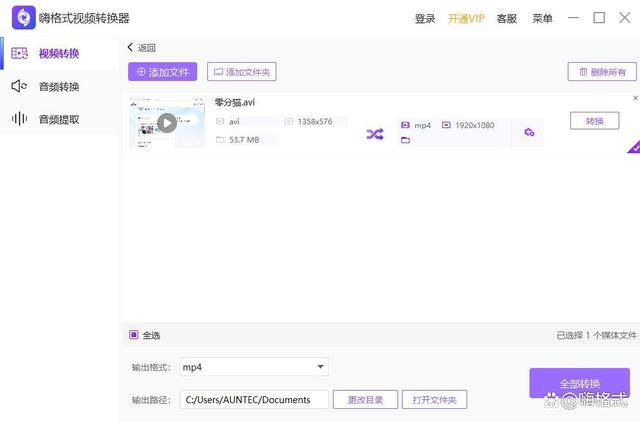Screen dimensions: 640x422
Task: Click the 音频转换 speaker icon in sidebar
Action: pos(19,86)
